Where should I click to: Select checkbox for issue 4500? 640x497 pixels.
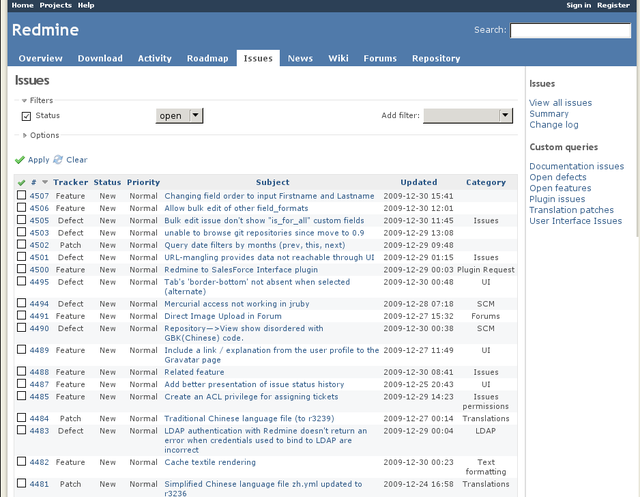(x=21, y=268)
